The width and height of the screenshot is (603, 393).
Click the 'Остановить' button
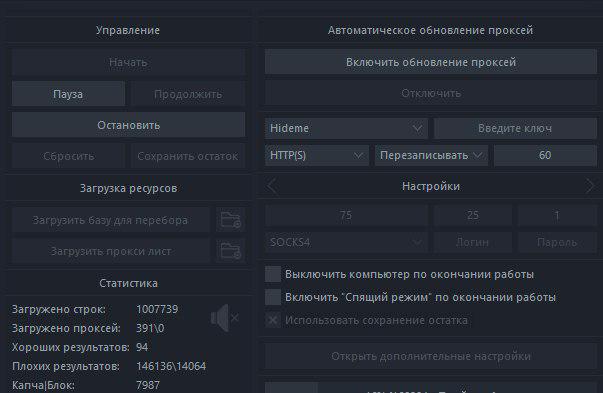point(128,125)
